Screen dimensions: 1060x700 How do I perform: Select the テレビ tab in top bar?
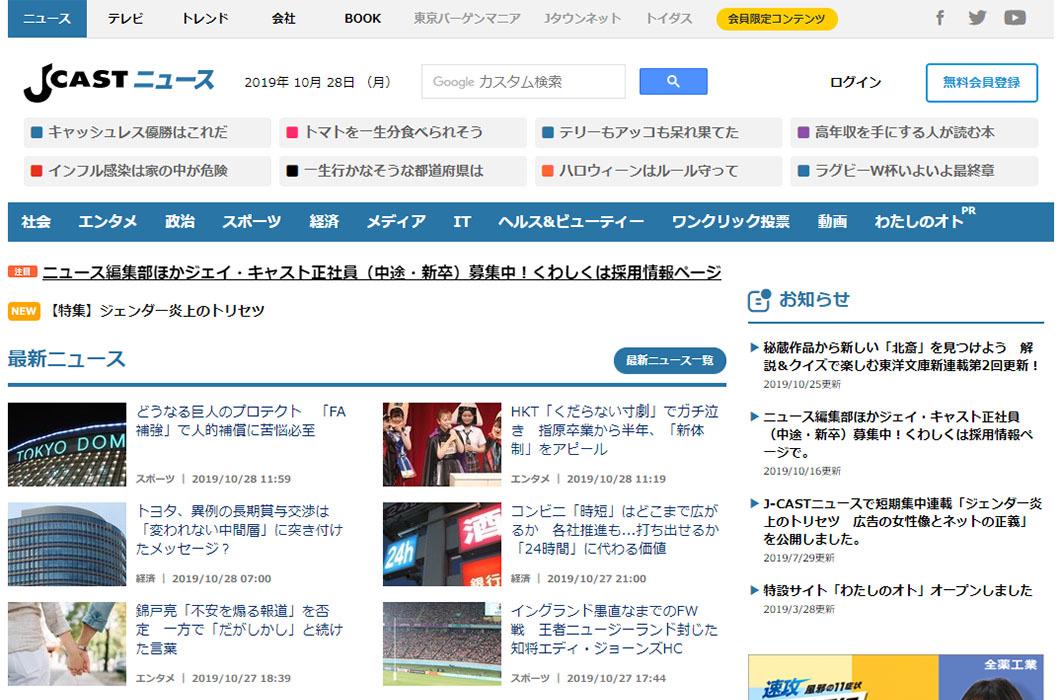tap(125, 19)
